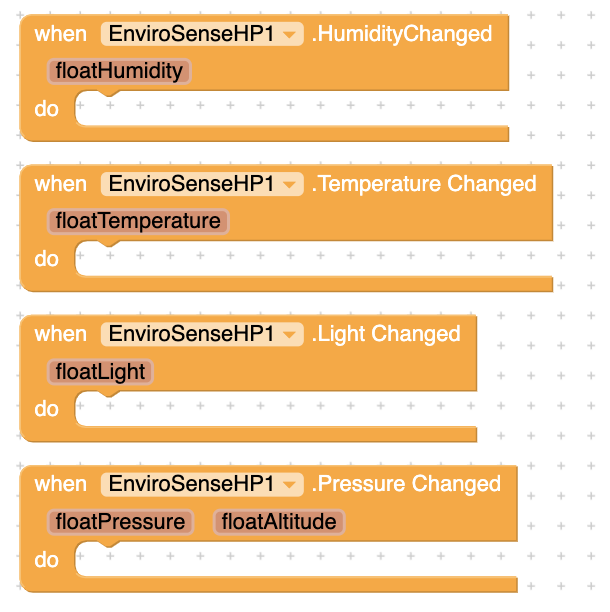Select the .Light Changed event label

[x=386, y=334]
